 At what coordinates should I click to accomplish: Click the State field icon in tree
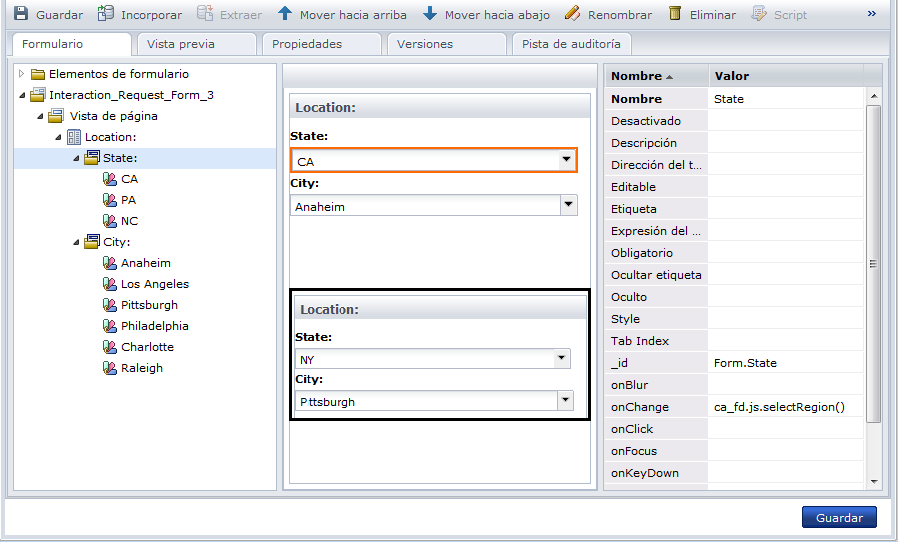pos(92,158)
